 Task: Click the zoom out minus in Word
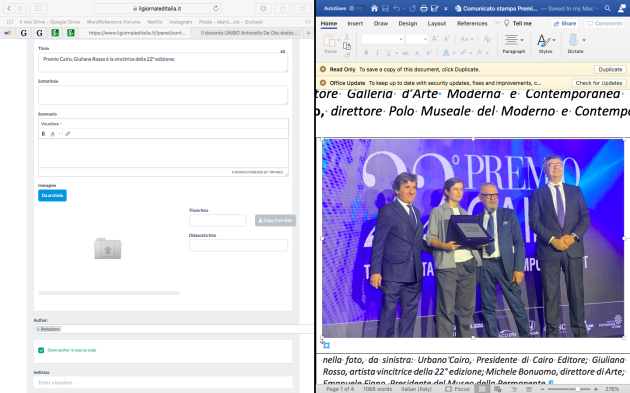[x=542, y=389]
